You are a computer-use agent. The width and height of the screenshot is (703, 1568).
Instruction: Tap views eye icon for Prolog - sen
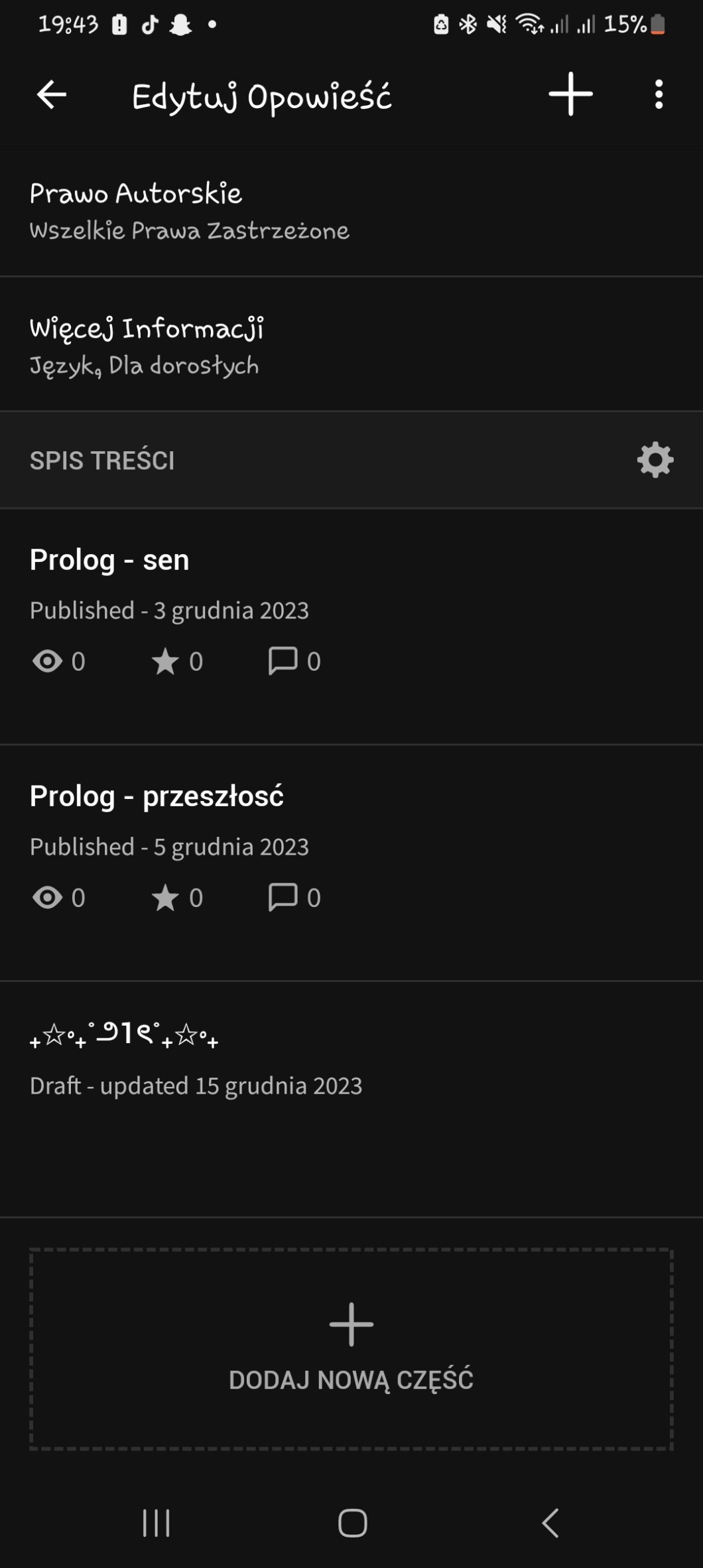tap(47, 662)
